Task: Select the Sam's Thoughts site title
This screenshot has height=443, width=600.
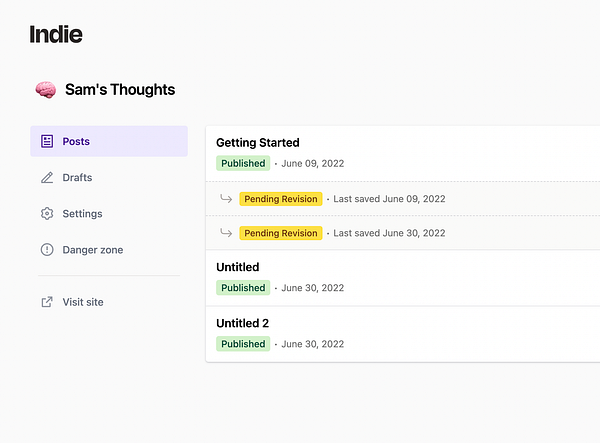Action: 119,90
